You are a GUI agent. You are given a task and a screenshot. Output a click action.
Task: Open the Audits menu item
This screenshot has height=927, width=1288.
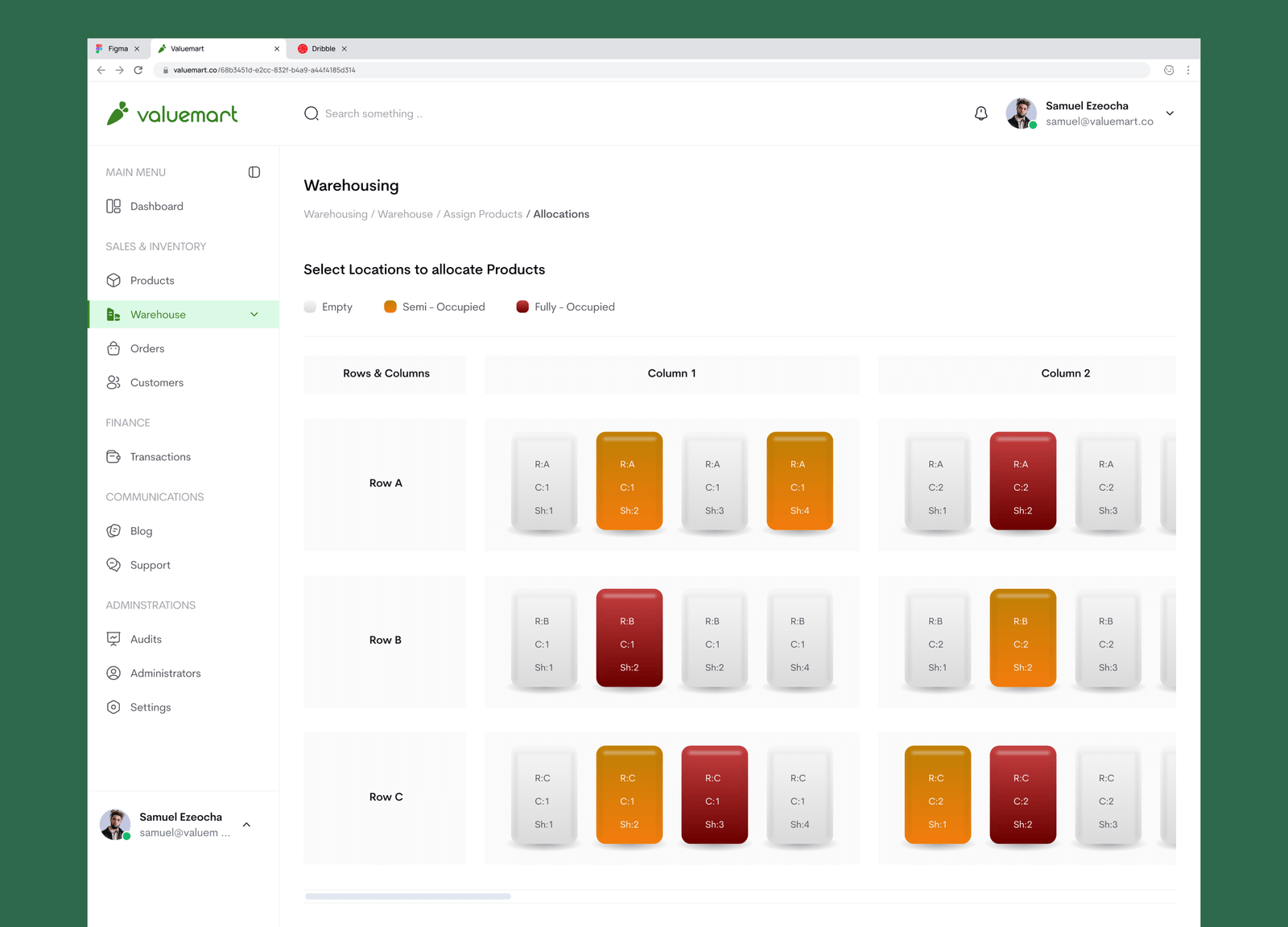click(x=146, y=639)
